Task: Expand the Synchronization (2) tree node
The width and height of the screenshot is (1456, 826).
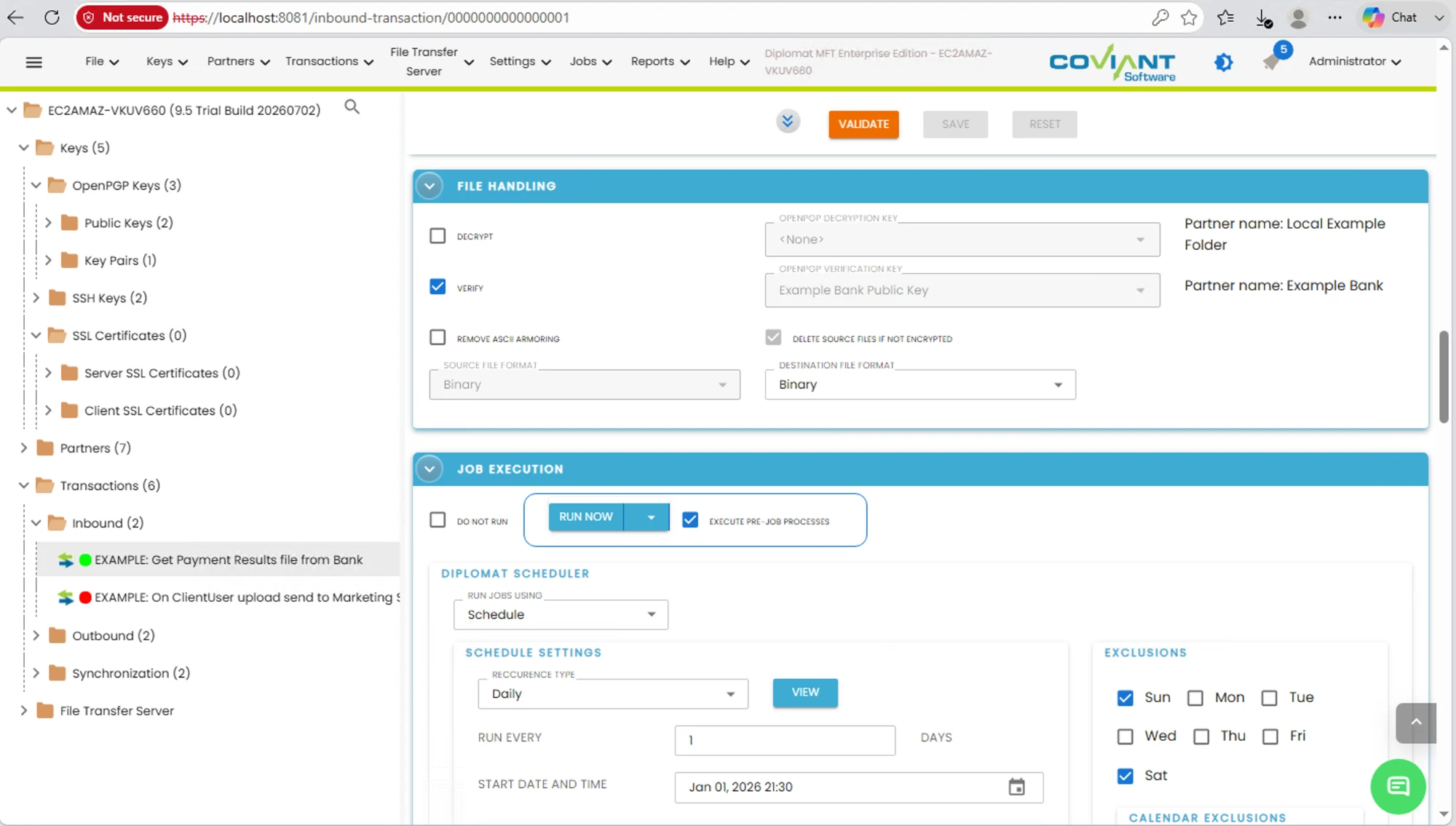Action: click(36, 673)
